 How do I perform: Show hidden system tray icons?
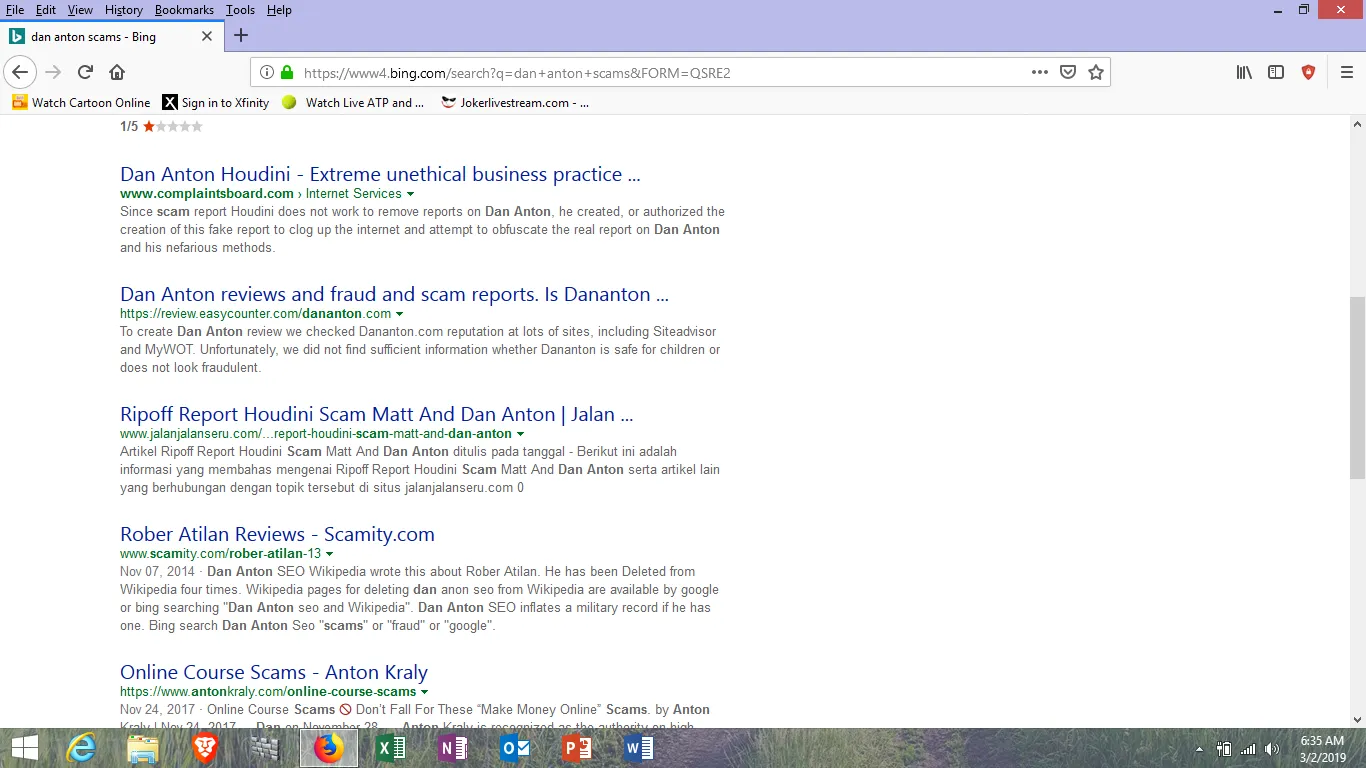1199,749
